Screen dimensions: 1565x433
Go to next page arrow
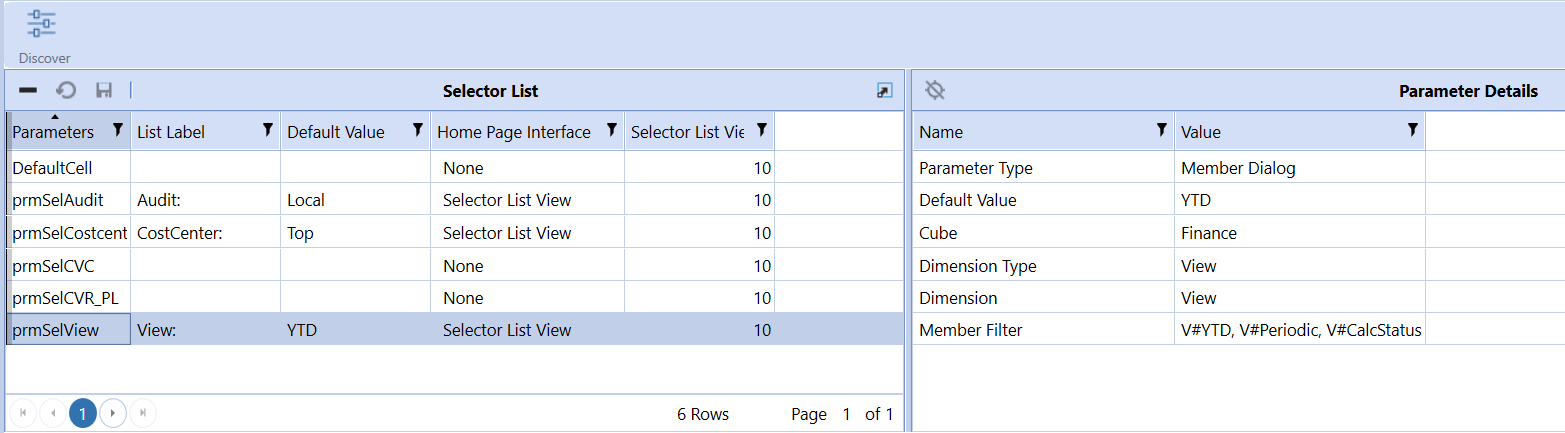(113, 413)
